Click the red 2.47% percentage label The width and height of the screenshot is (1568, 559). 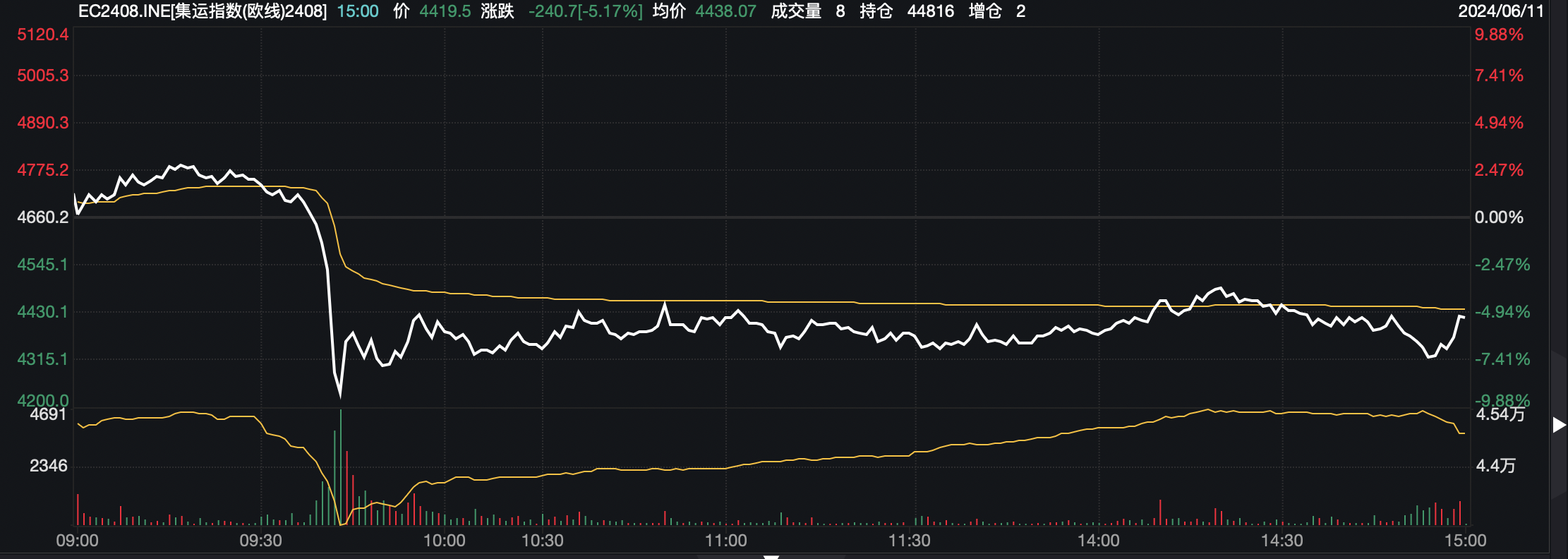(x=1499, y=170)
